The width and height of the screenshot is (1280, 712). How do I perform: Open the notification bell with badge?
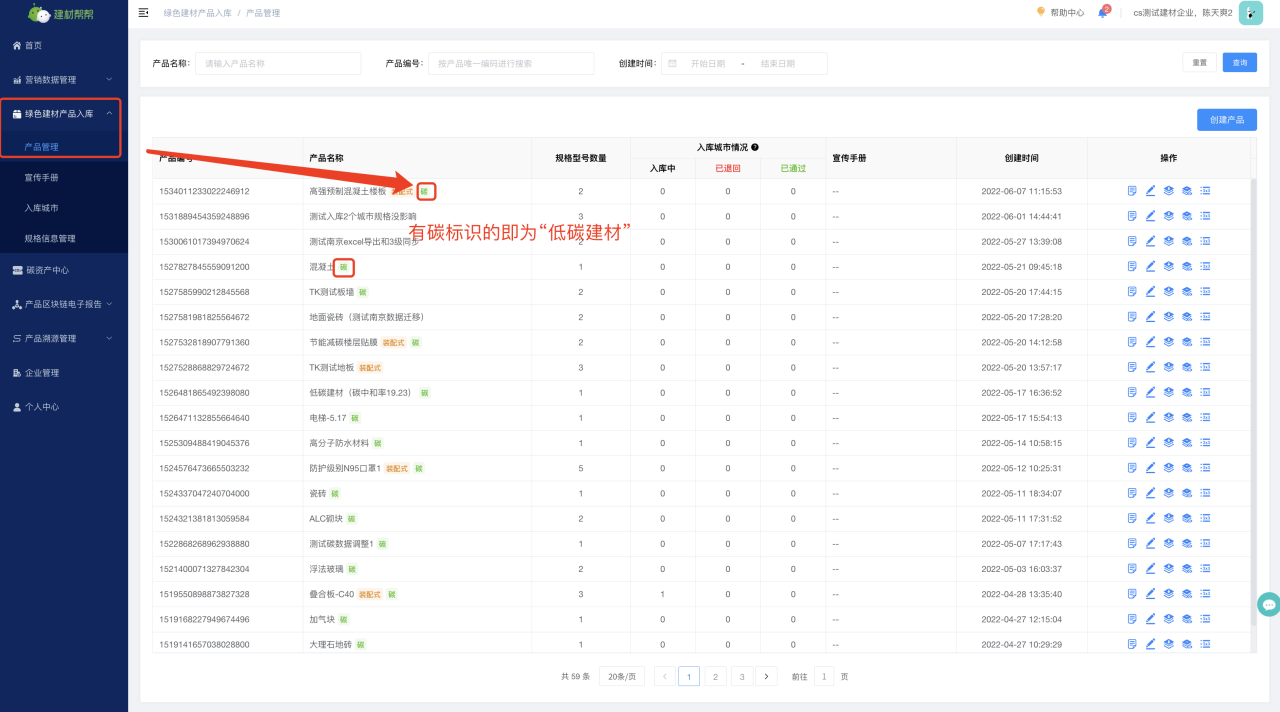coord(1103,13)
